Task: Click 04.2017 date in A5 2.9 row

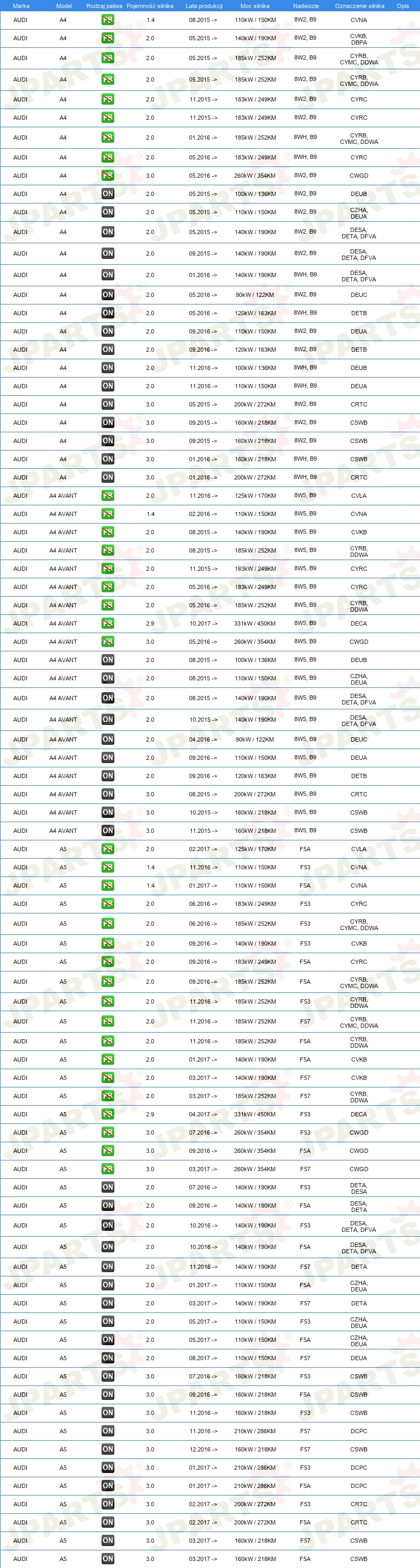Action: [x=202, y=1115]
